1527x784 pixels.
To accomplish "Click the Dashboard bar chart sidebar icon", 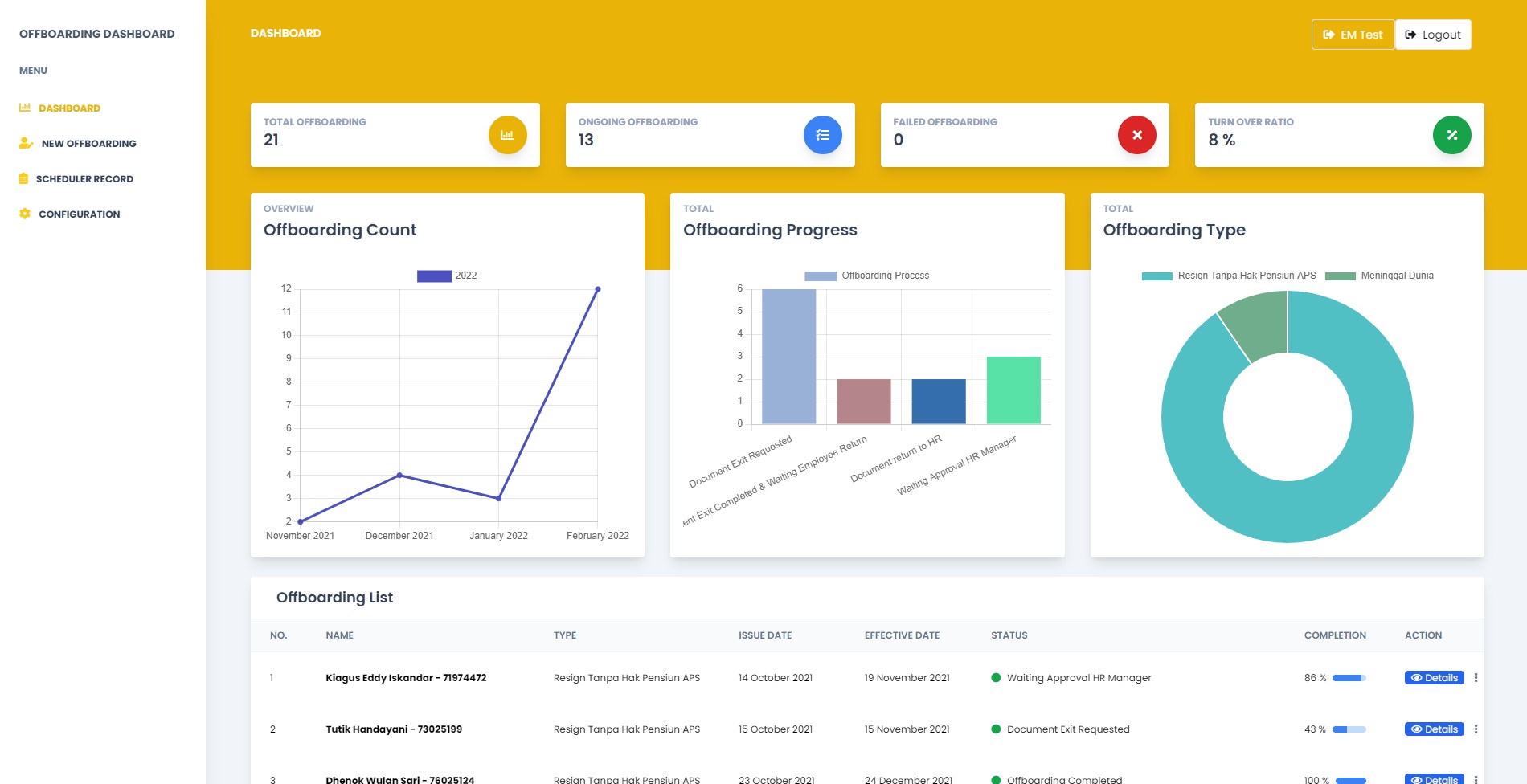I will coord(25,108).
